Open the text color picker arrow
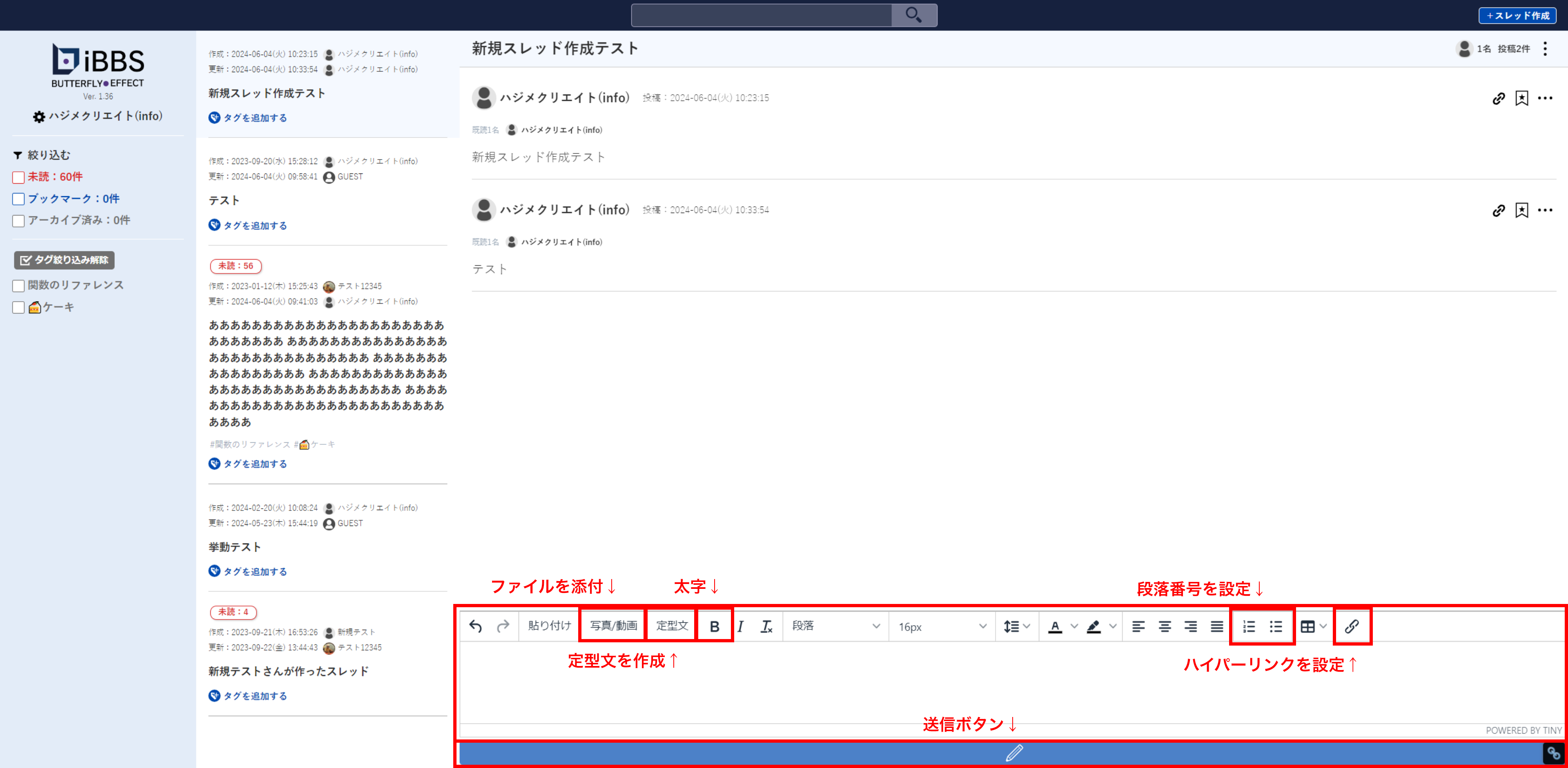Screen dimensions: 1568x768 coord(1074,626)
